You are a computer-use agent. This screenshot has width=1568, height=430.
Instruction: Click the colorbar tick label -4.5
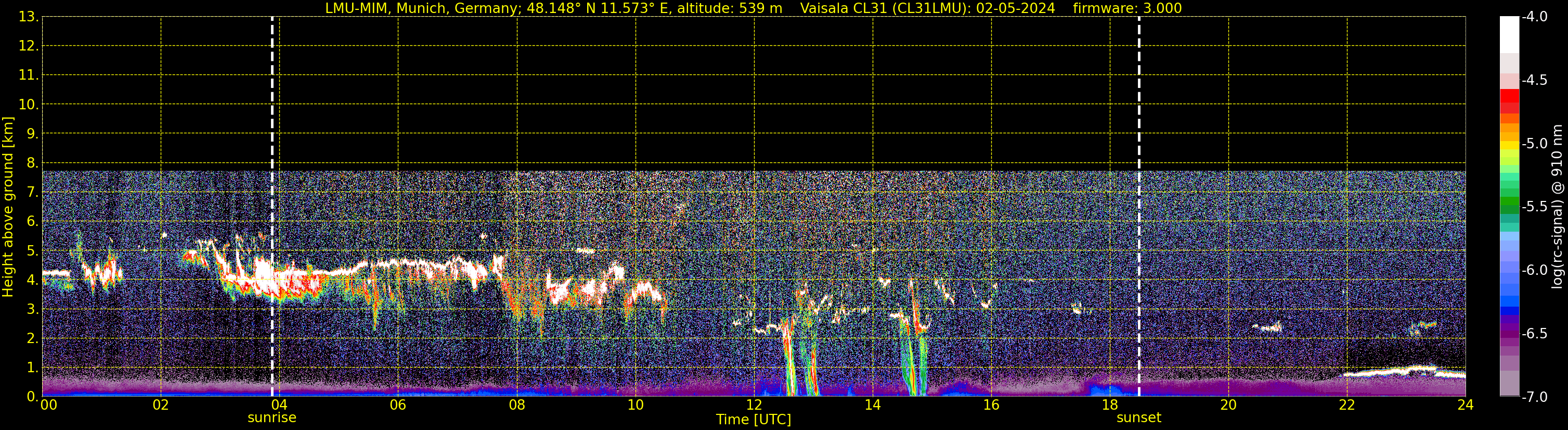point(1534,80)
